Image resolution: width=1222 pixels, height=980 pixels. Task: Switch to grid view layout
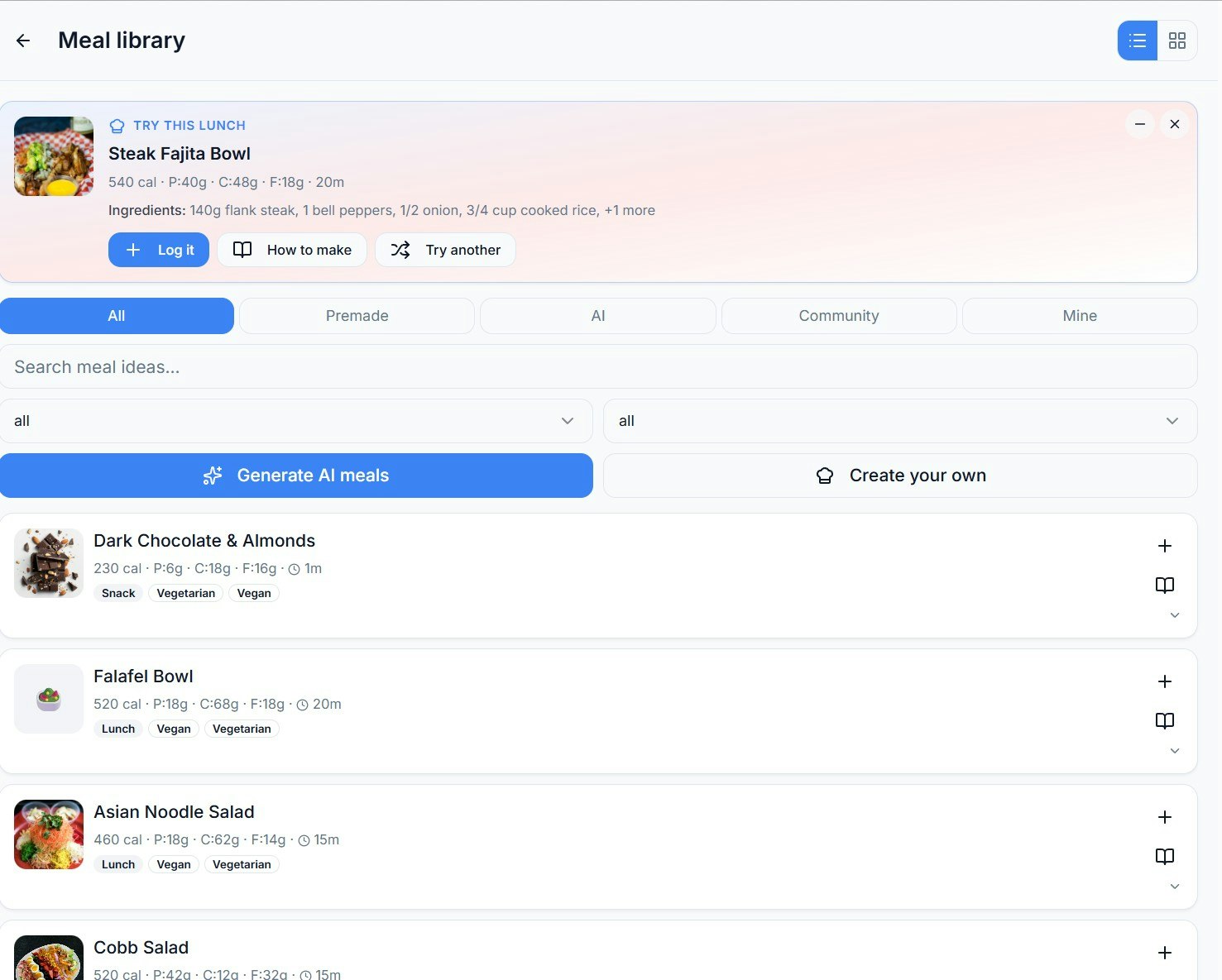click(x=1177, y=41)
